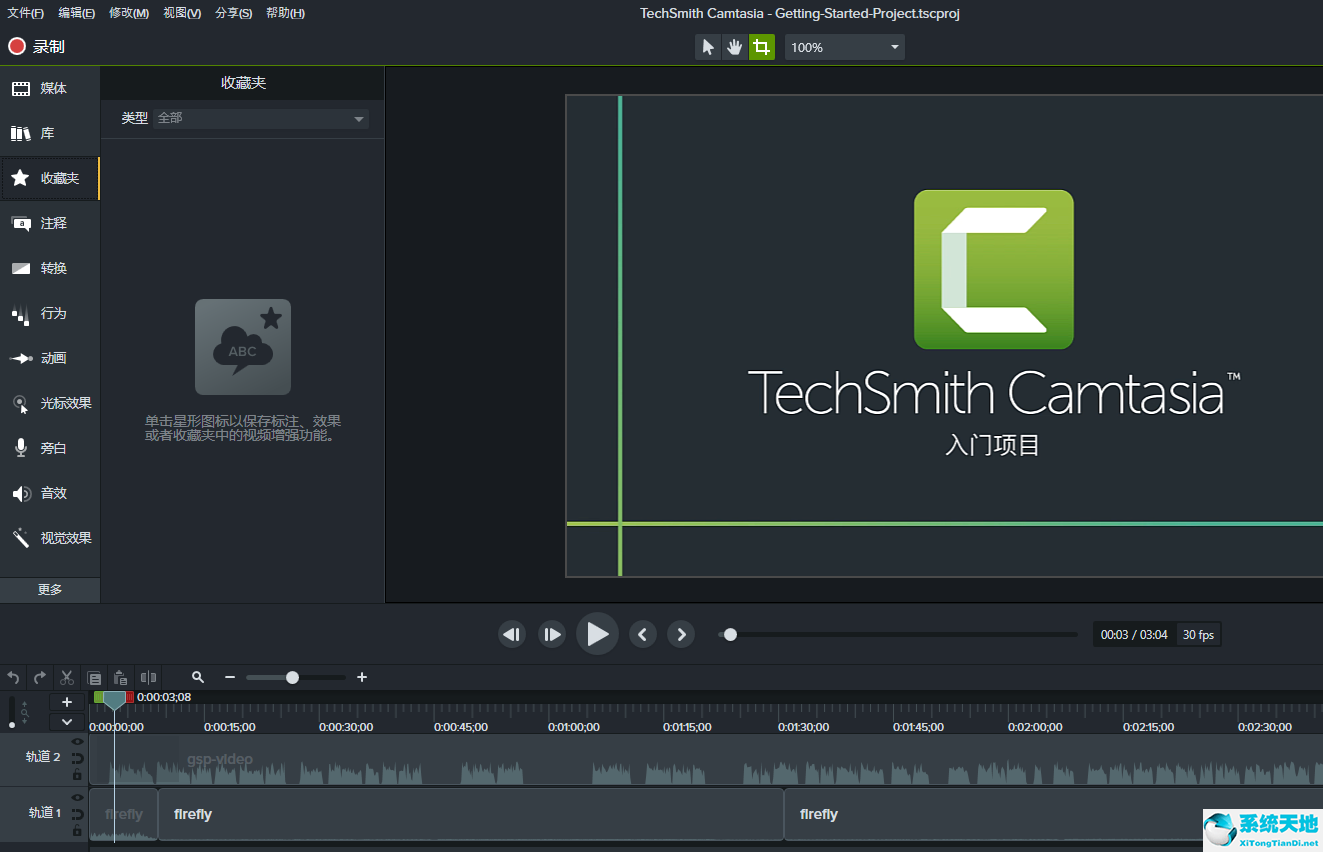Image resolution: width=1323 pixels, height=852 pixels.
Task: Select the arrow Edit mode tool
Action: (708, 47)
